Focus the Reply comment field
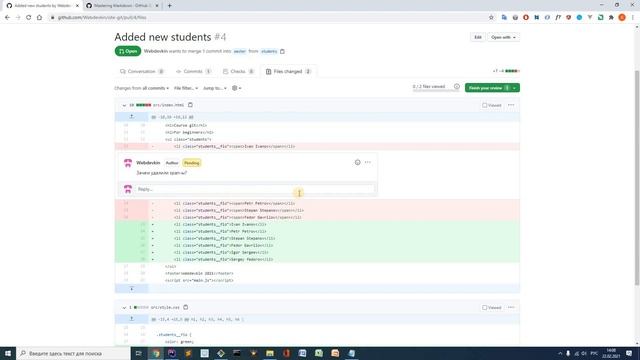Image resolution: width=640 pixels, height=360 pixels. click(x=254, y=189)
